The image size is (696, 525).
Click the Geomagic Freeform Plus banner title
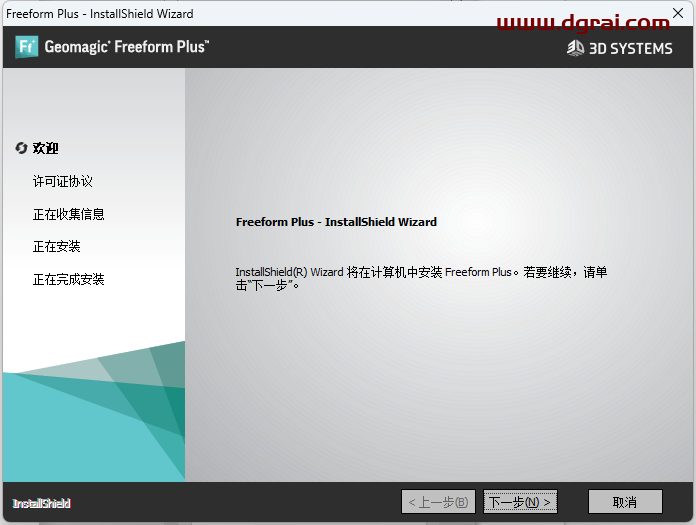click(127, 47)
